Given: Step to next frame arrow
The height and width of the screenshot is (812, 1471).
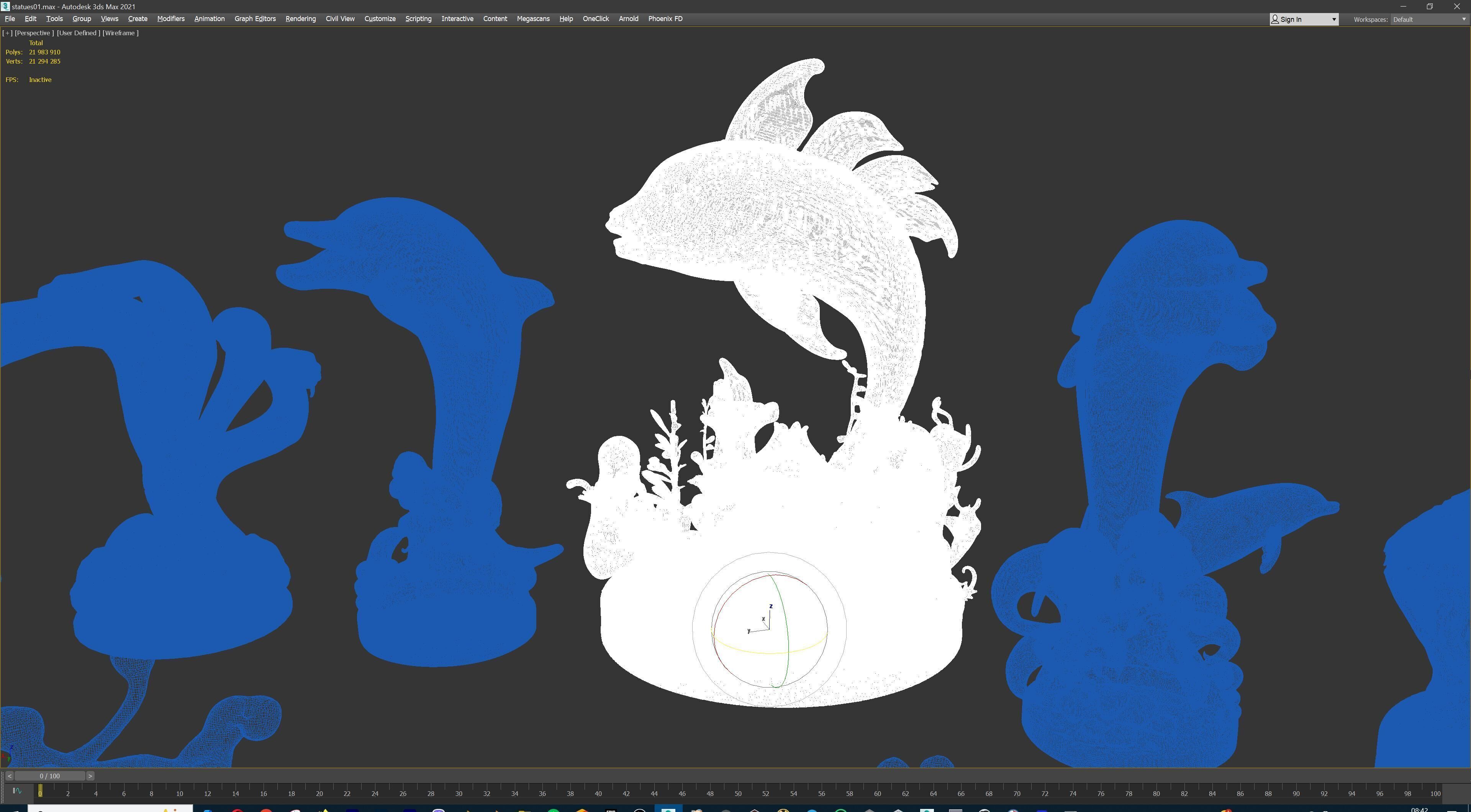Looking at the screenshot, I should pyautogui.click(x=90, y=776).
